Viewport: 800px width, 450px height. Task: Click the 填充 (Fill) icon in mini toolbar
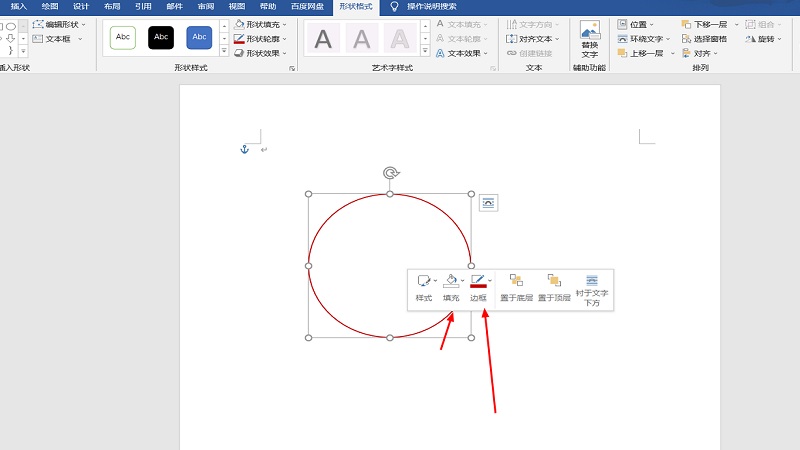[x=450, y=282]
